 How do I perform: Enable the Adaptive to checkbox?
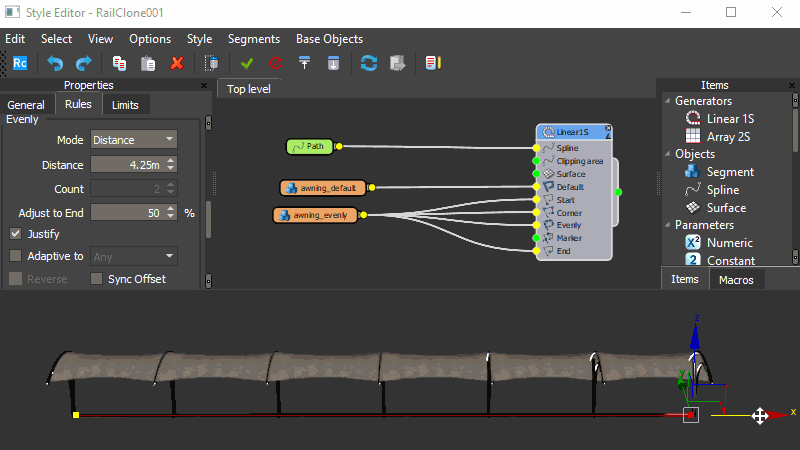pyautogui.click(x=16, y=256)
